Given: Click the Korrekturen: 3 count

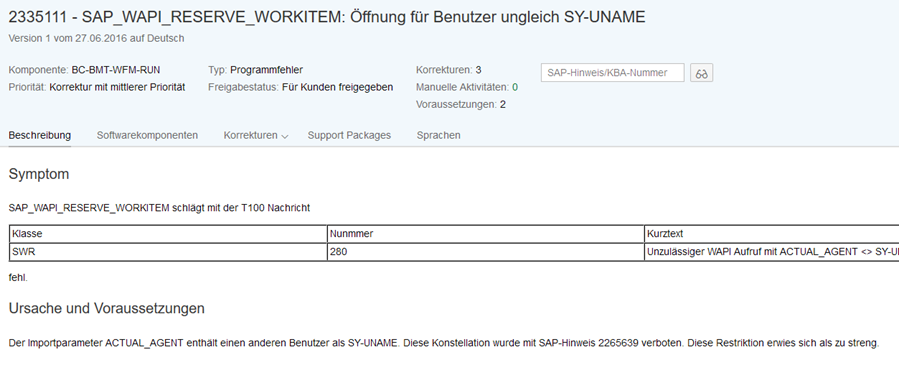Looking at the screenshot, I should pyautogui.click(x=478, y=70).
